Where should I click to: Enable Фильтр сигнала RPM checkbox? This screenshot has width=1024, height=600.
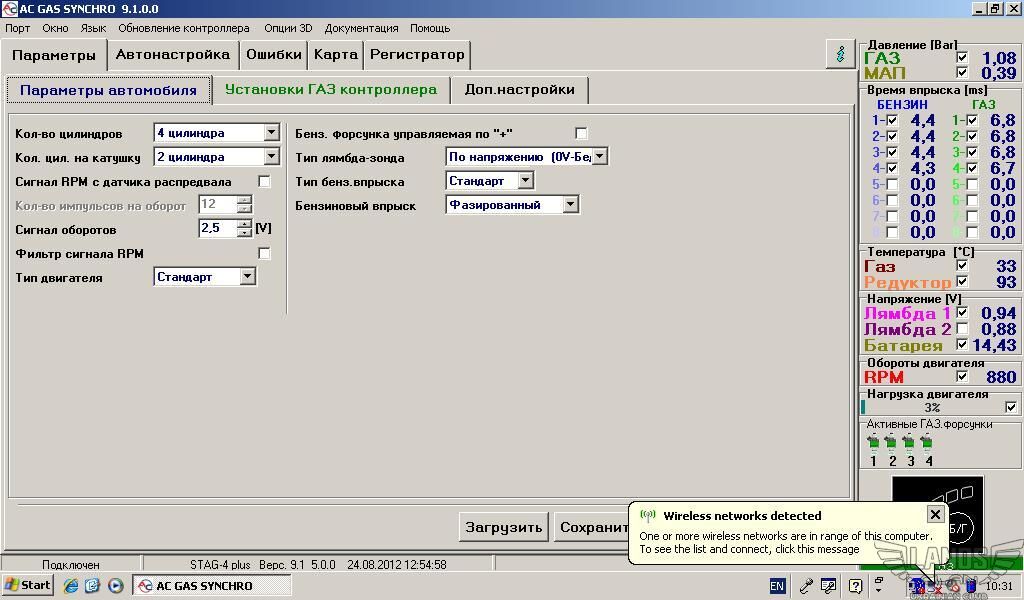tap(264, 254)
